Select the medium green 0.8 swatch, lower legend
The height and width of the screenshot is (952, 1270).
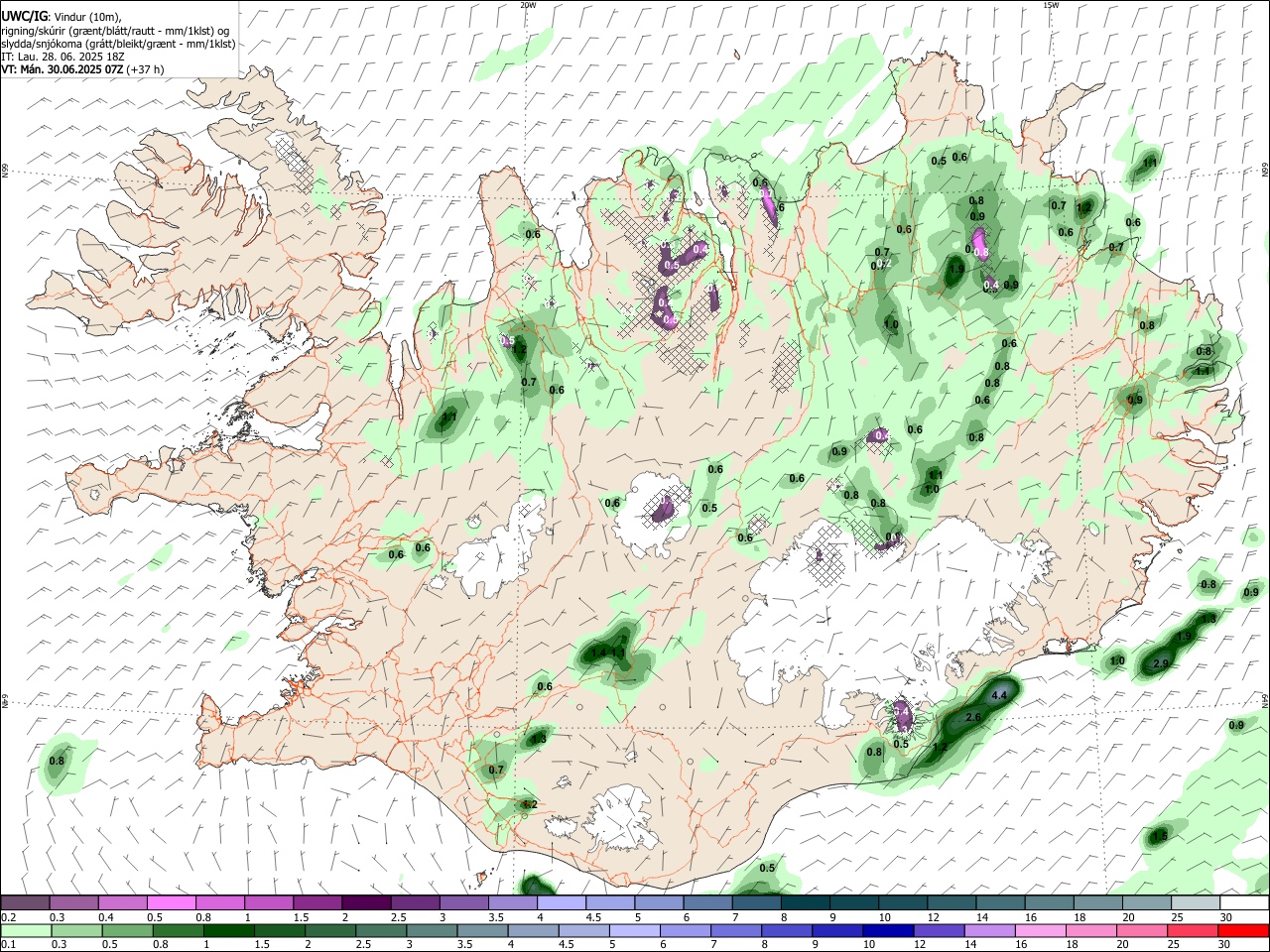pos(178,930)
